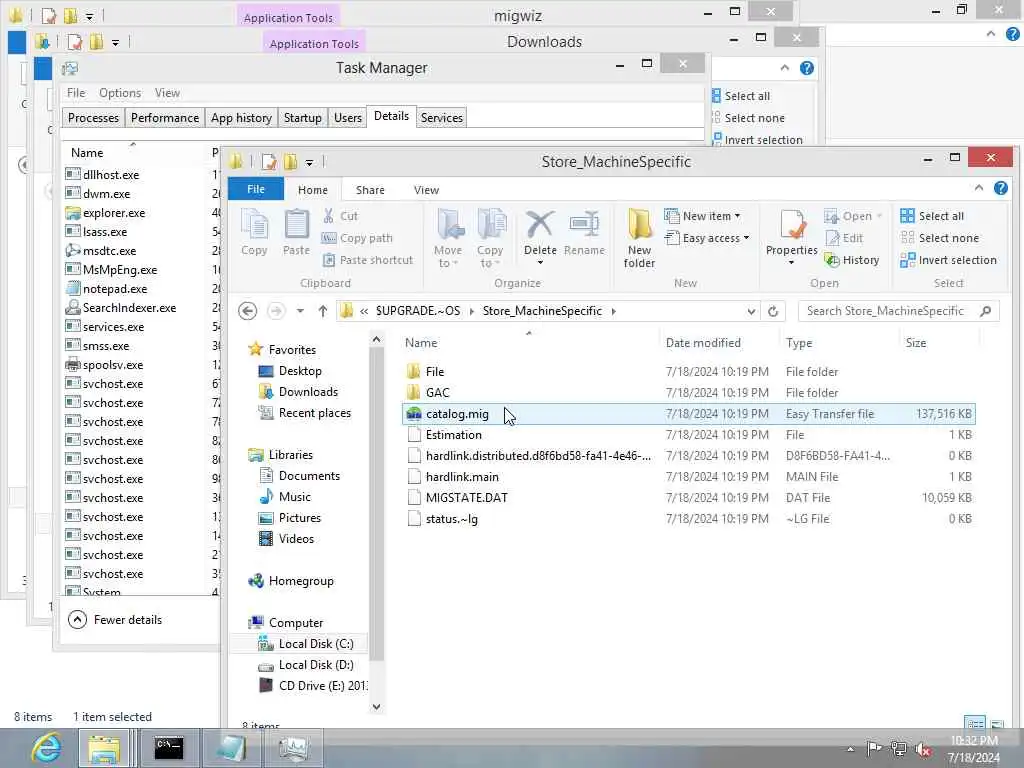Image resolution: width=1024 pixels, height=768 pixels.
Task: Click the catalog.mig file icon
Action: (x=413, y=414)
